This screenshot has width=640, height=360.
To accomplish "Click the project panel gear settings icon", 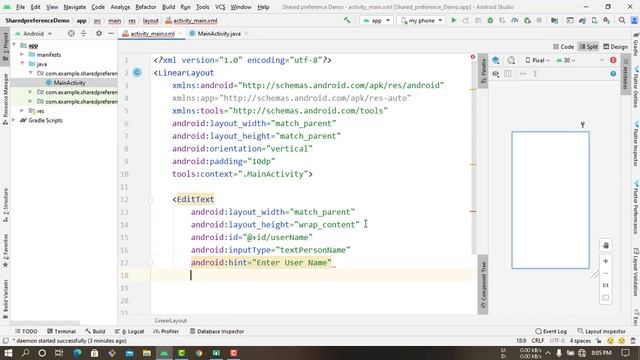I will click(x=99, y=33).
